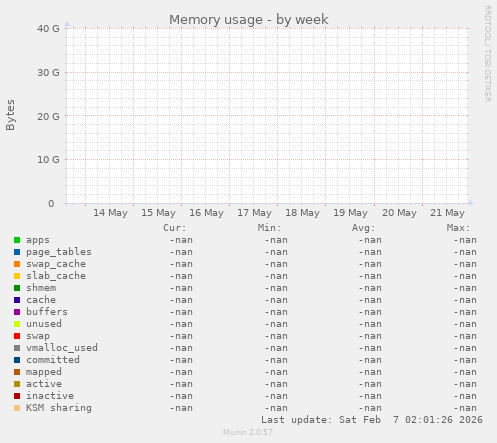The image size is (497, 443).
Task: Click the '20 May' date label
Action: click(x=399, y=213)
